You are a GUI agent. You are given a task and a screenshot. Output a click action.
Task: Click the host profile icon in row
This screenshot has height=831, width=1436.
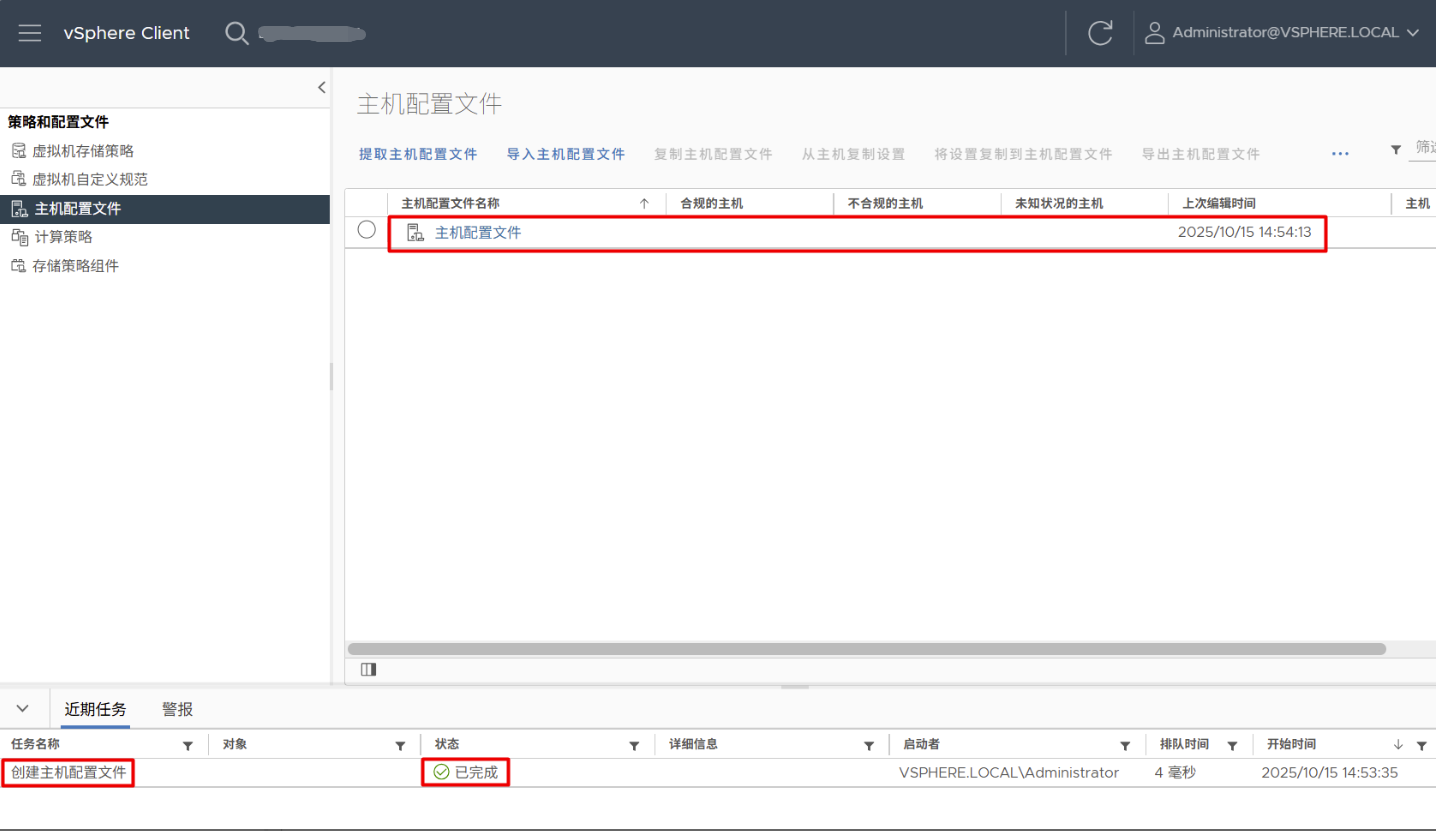click(415, 233)
